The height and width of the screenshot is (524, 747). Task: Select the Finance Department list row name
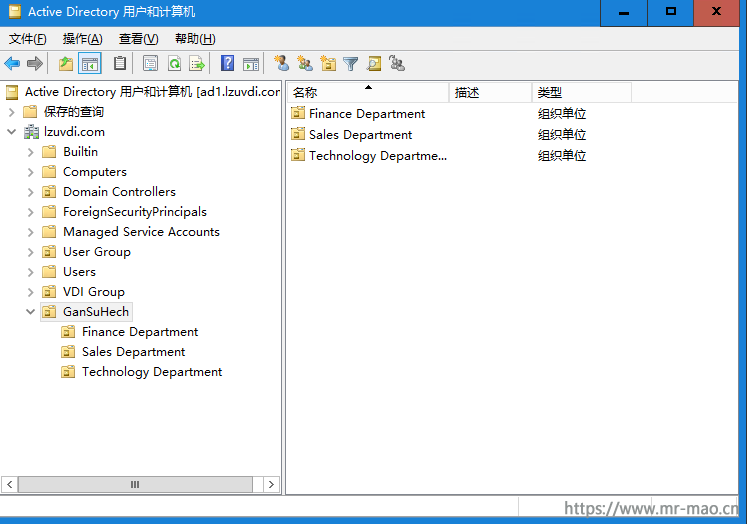pos(367,114)
